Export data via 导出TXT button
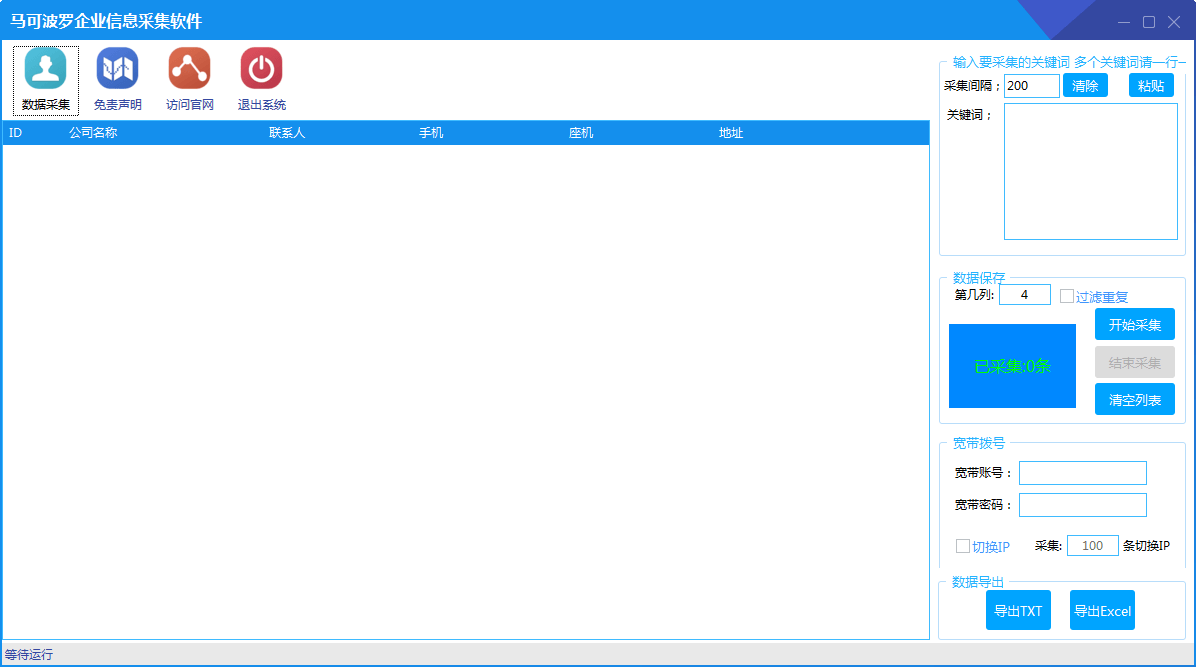Image resolution: width=1196 pixels, height=667 pixels. click(x=1018, y=610)
